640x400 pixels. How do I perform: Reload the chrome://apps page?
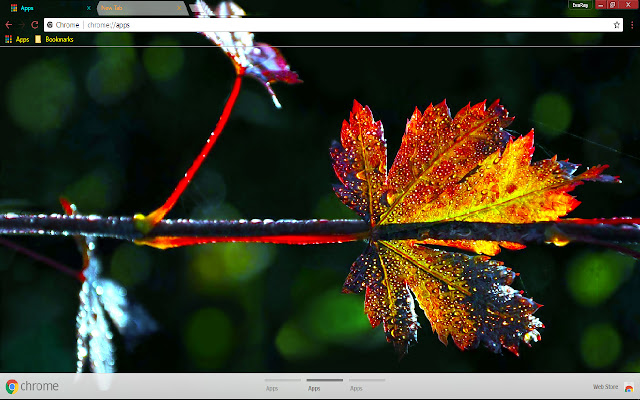point(35,25)
